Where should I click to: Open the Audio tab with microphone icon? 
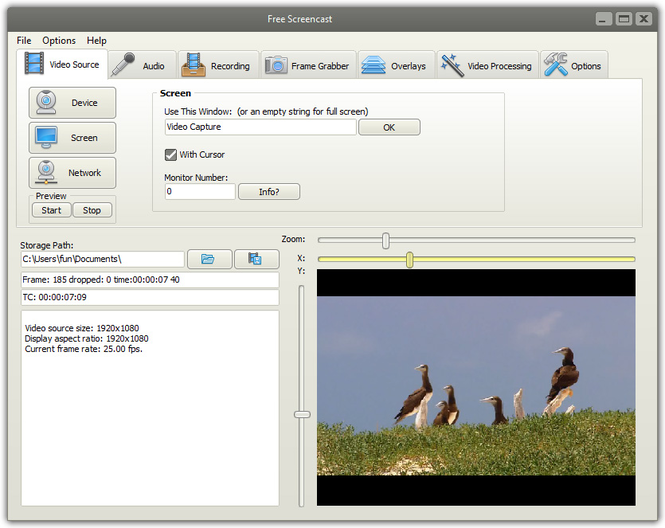point(140,66)
